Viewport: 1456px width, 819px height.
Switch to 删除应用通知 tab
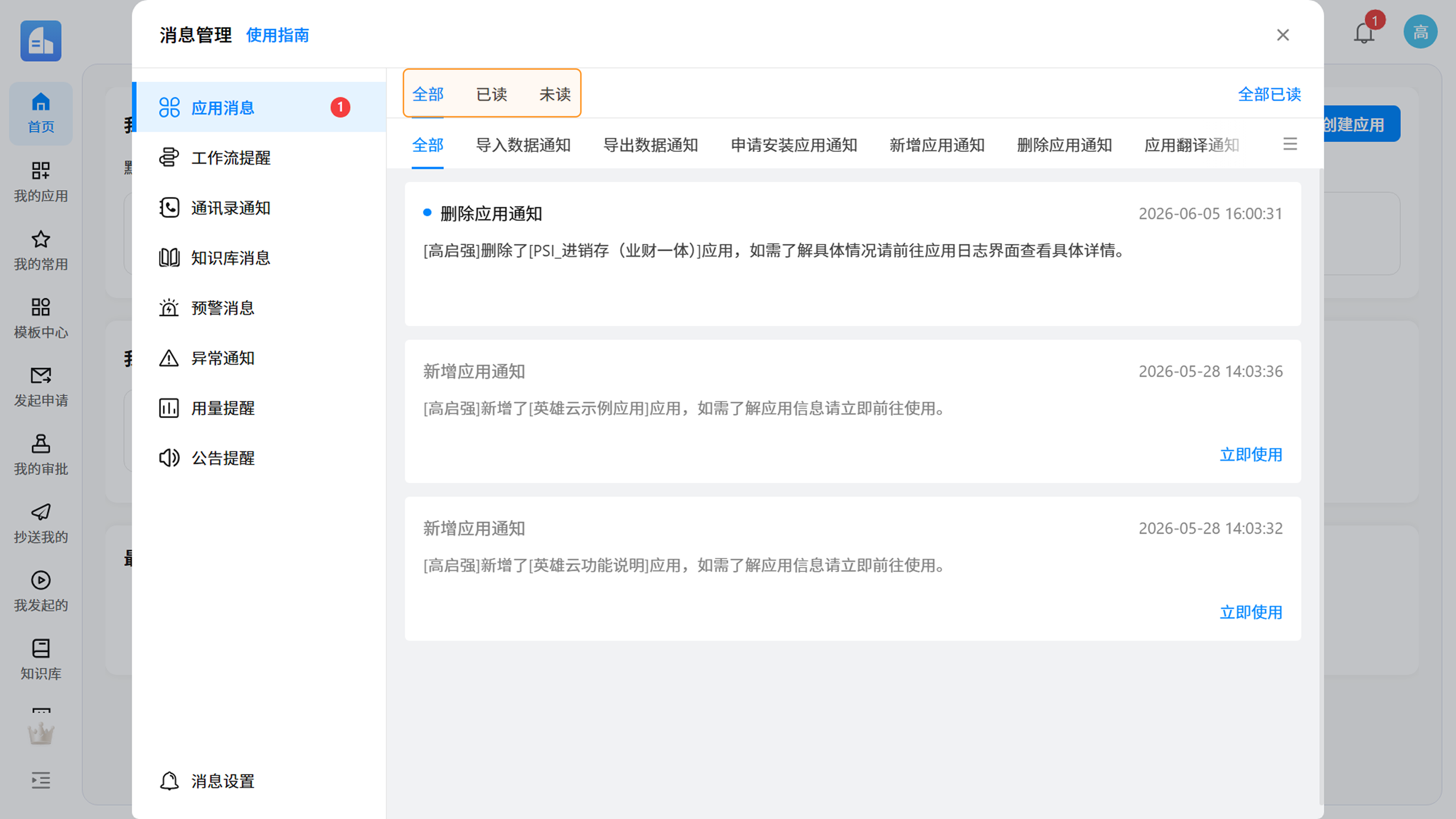(x=1064, y=145)
